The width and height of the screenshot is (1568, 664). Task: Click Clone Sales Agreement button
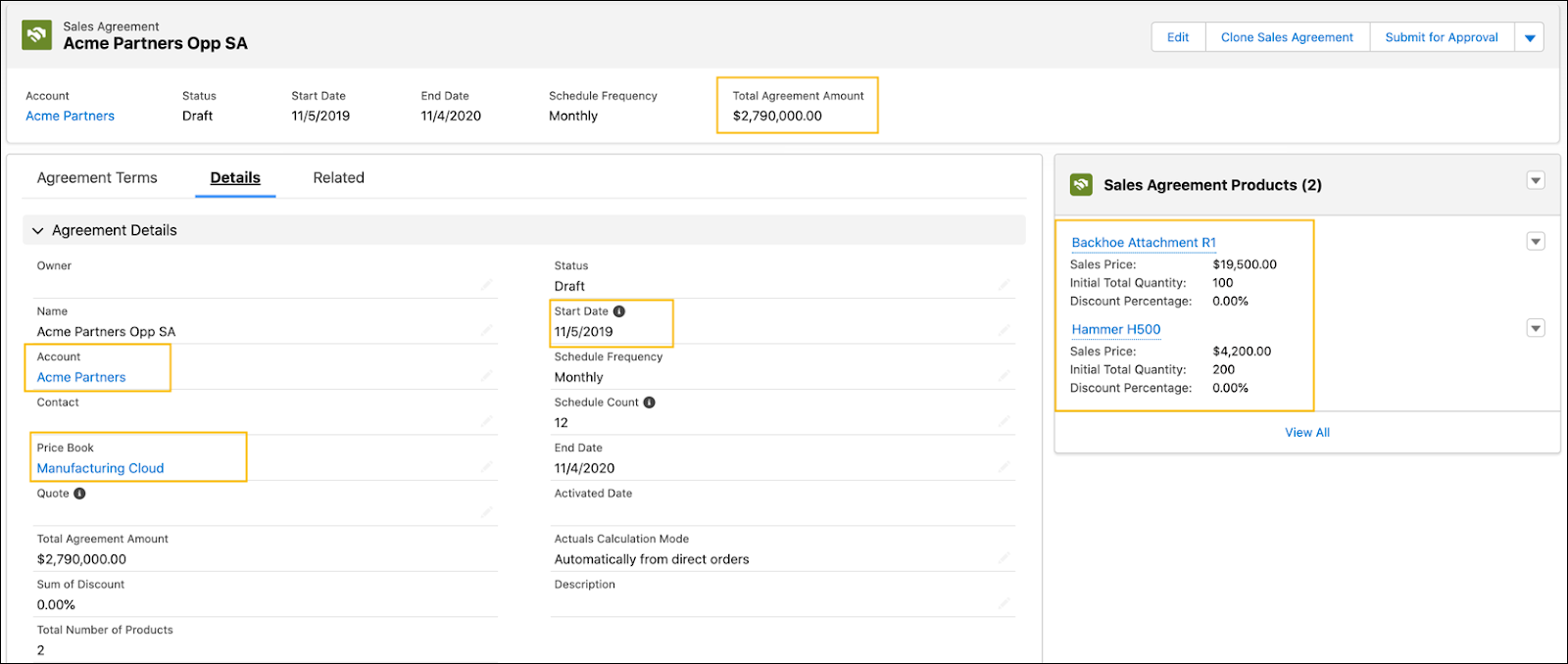click(x=1287, y=37)
